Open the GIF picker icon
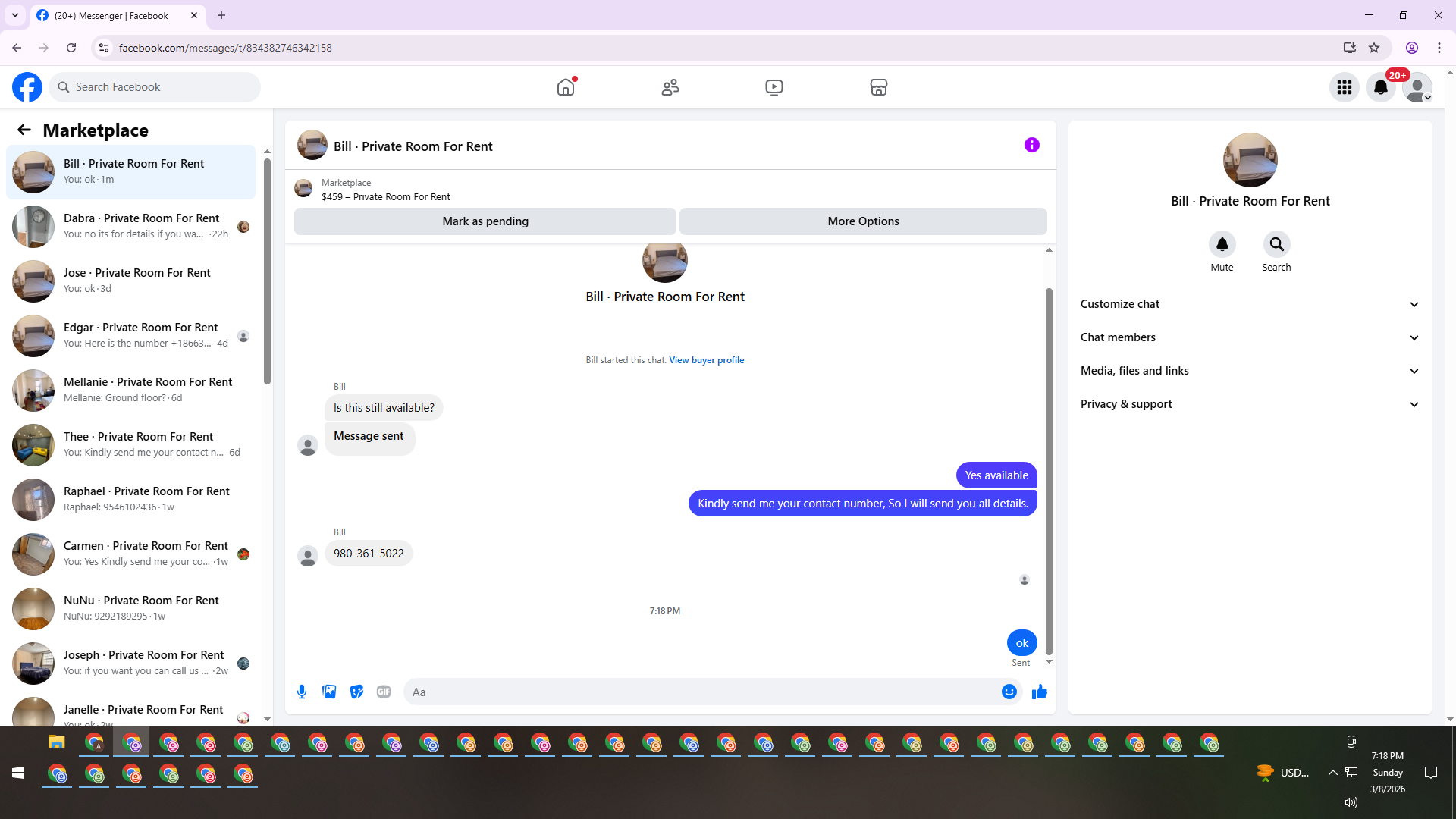This screenshot has width=1456, height=819. [384, 692]
